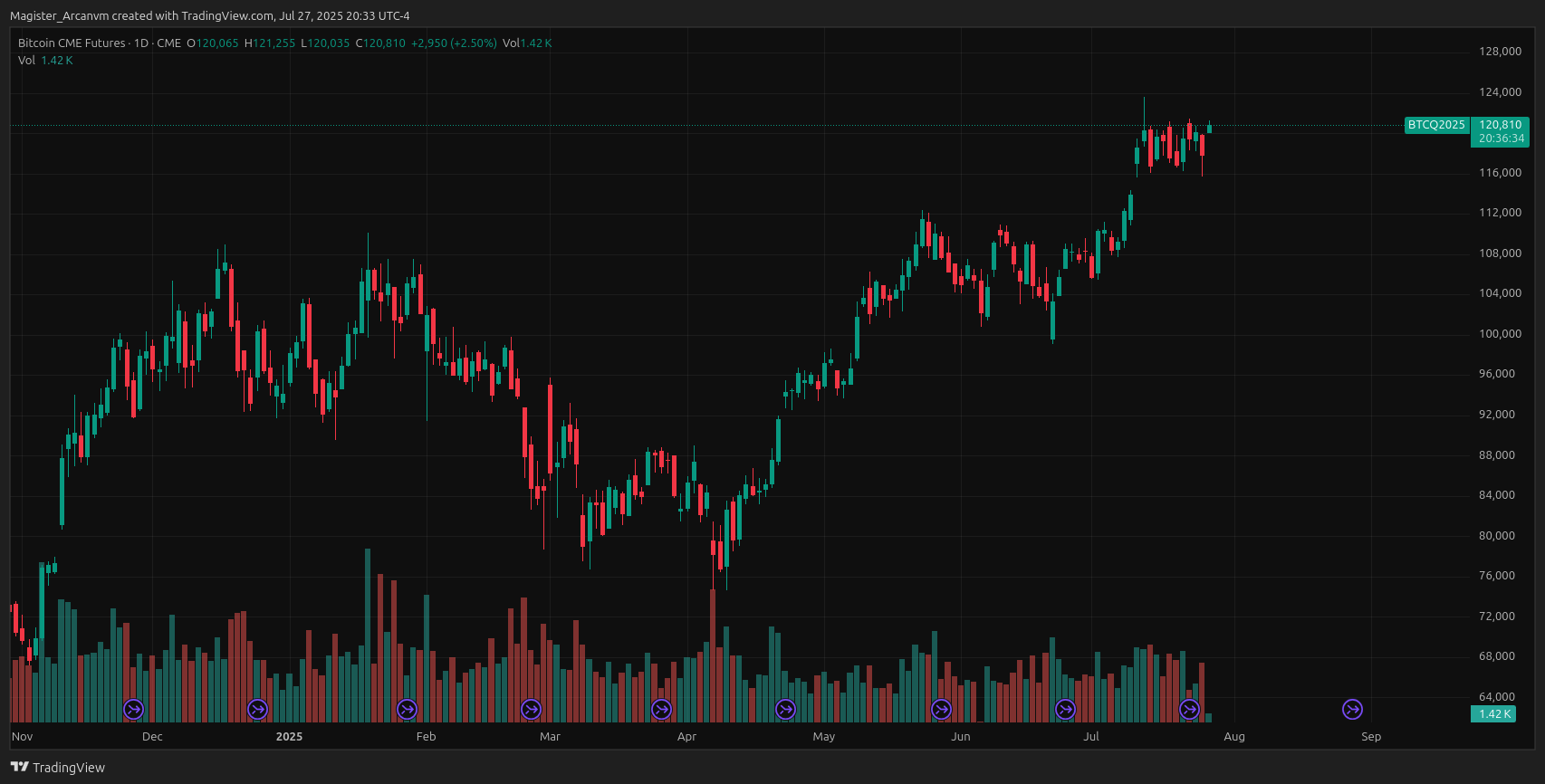Click the Aug time axis label
Image resolution: width=1545 pixels, height=784 pixels.
[x=1234, y=737]
